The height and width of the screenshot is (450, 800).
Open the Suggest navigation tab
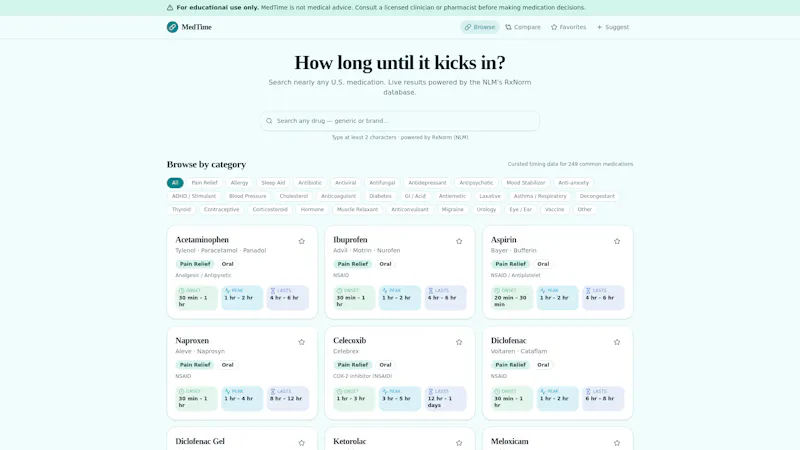[613, 27]
